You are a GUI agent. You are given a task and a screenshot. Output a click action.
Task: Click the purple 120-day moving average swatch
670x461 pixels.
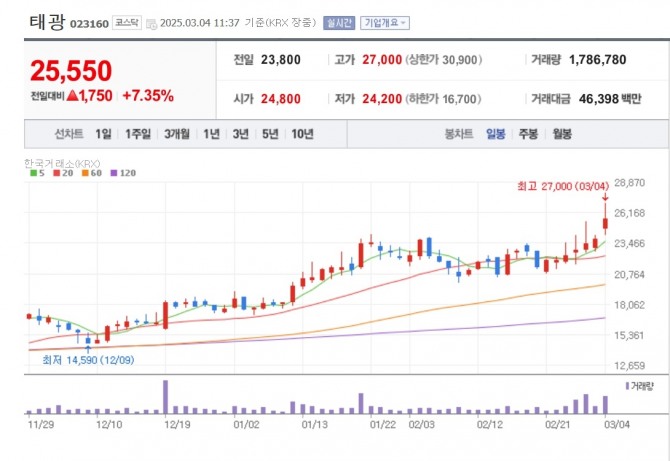click(114, 173)
